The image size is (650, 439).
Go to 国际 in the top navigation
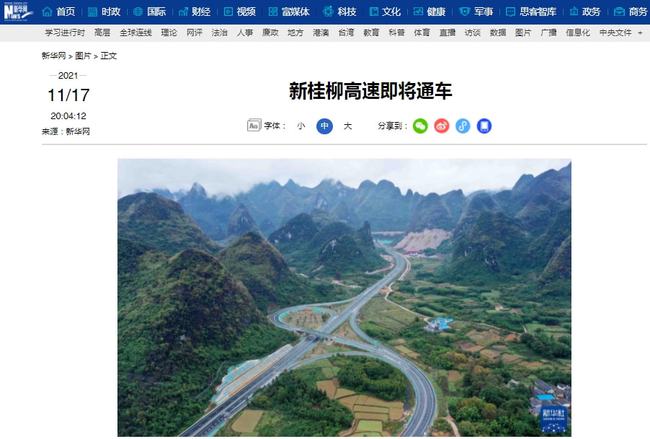[156, 12]
